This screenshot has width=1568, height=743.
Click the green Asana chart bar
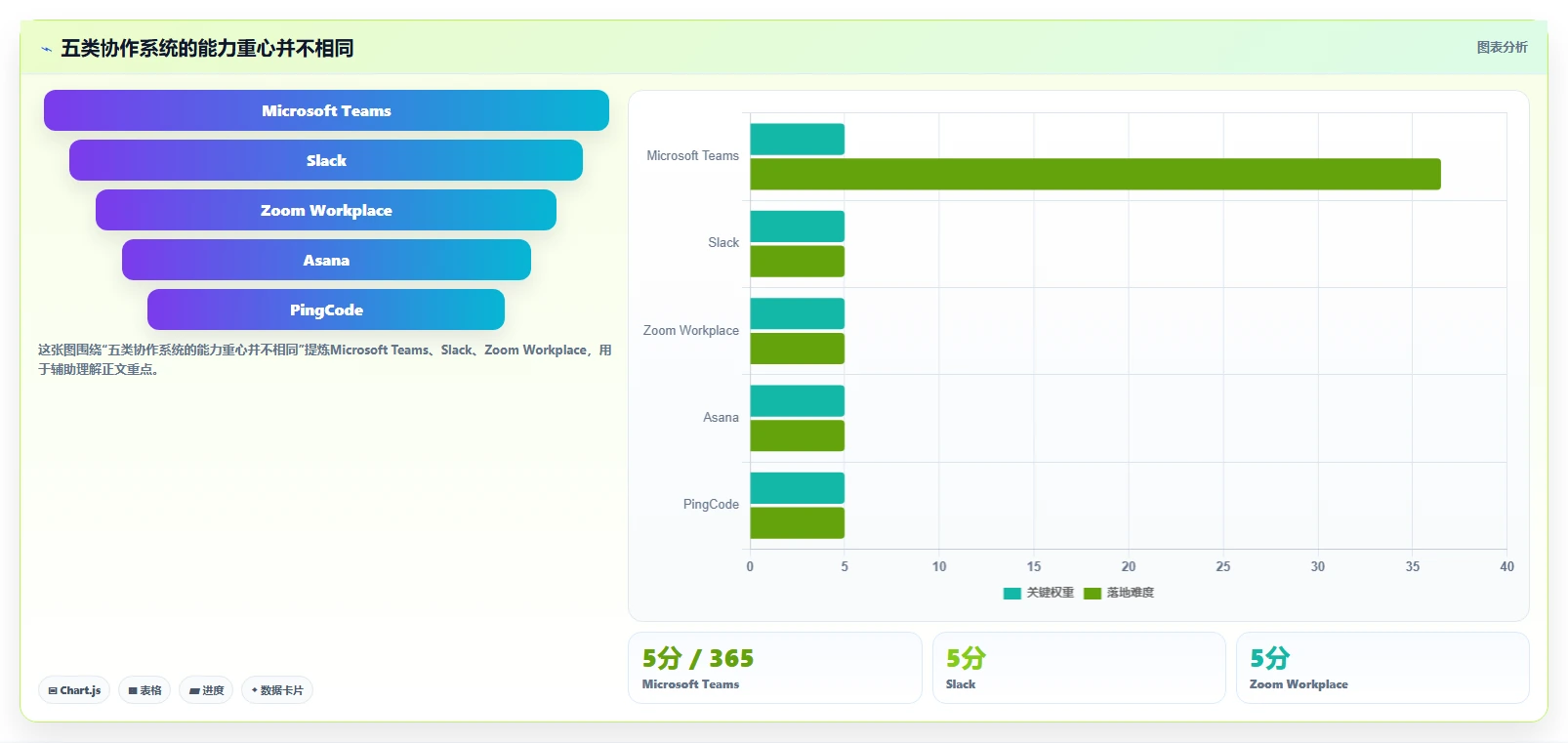pos(797,435)
